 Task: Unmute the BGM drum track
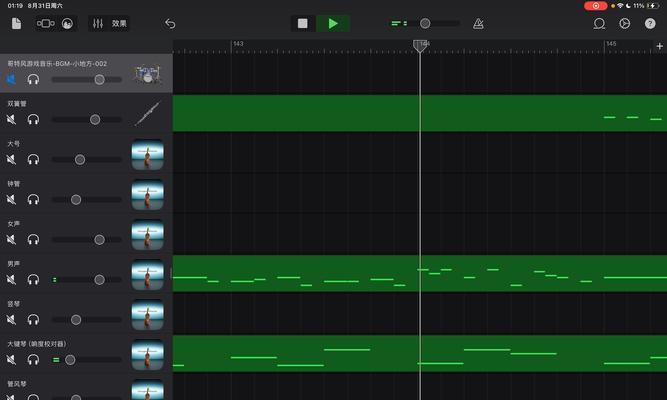[x=11, y=79]
